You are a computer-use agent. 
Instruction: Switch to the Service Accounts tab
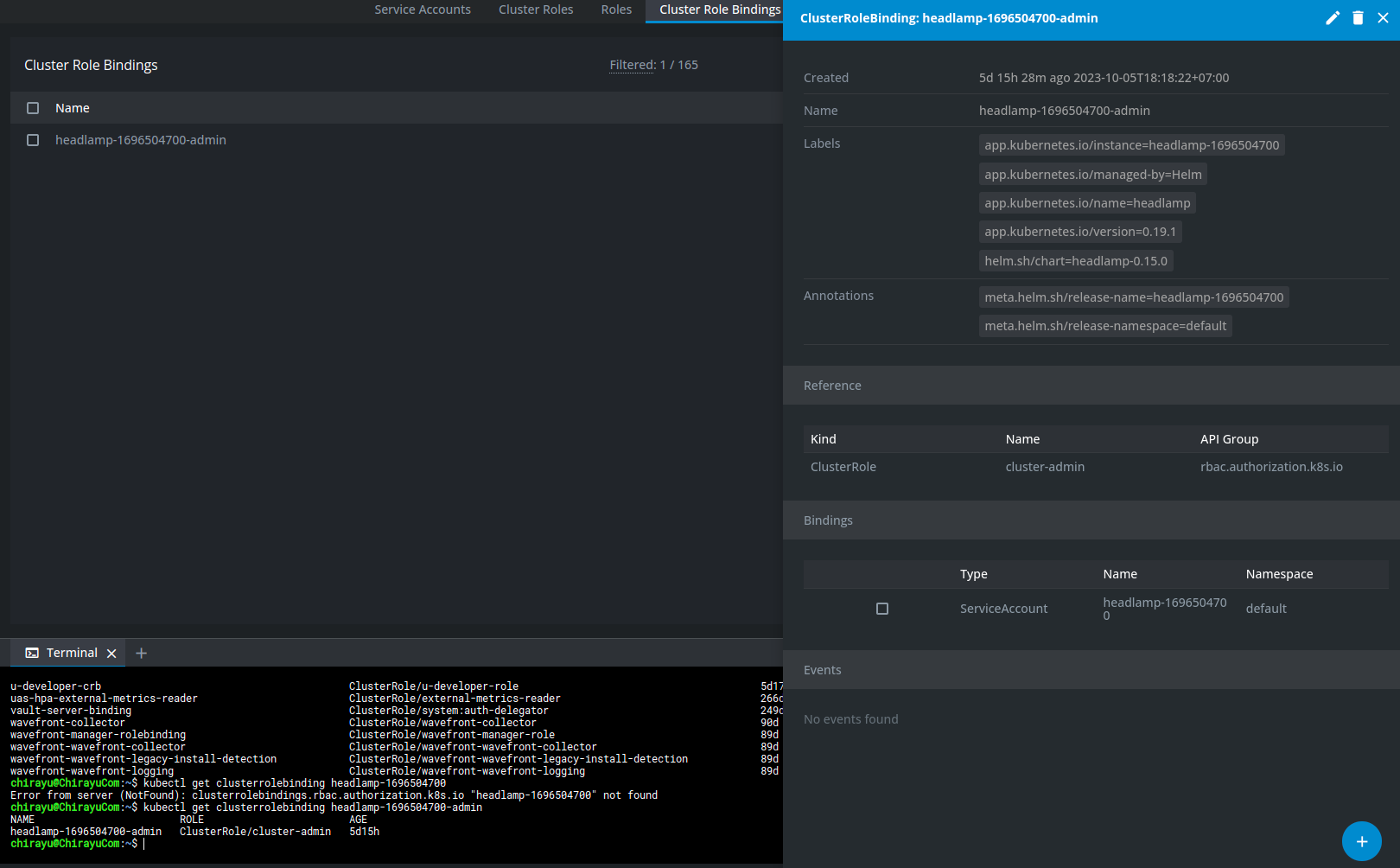pyautogui.click(x=423, y=10)
